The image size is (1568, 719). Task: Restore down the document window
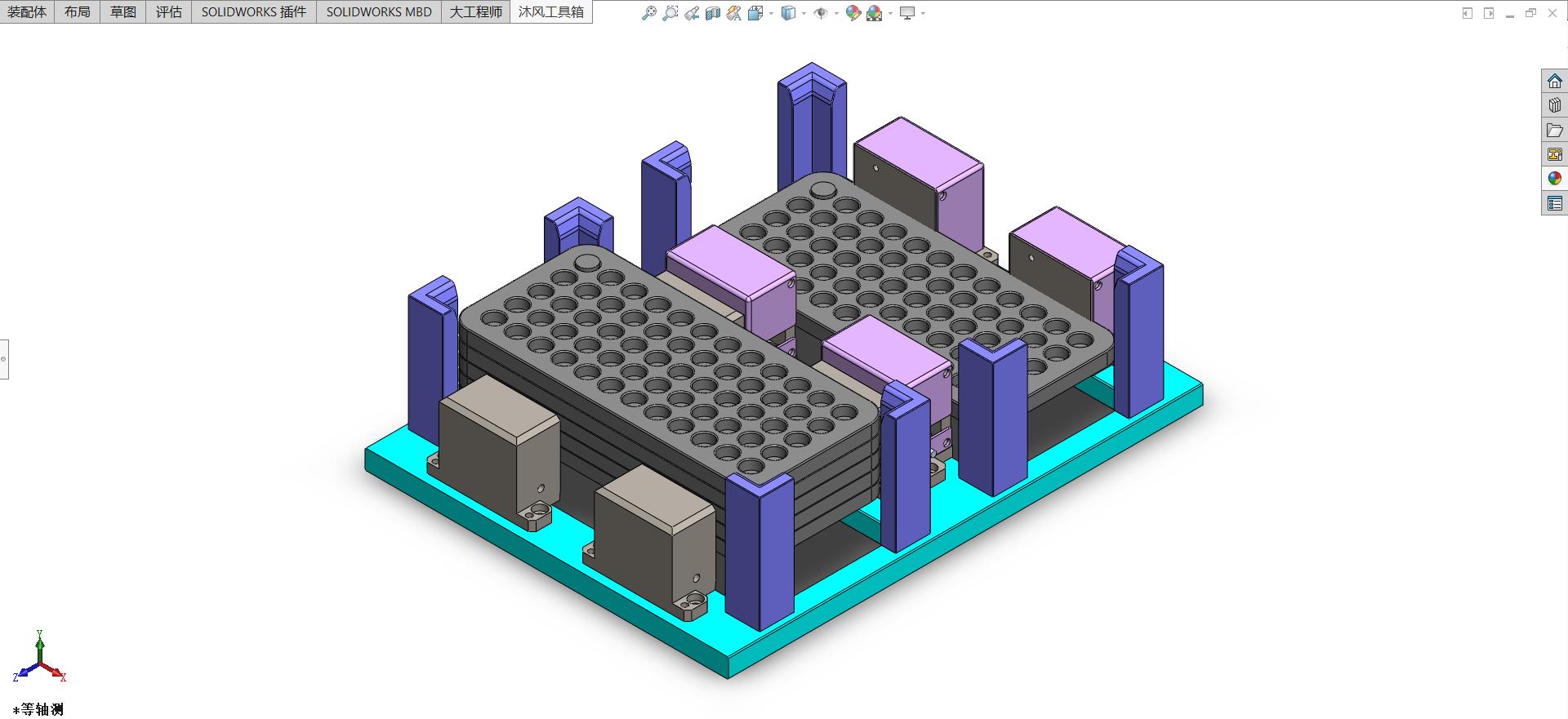tap(1531, 13)
